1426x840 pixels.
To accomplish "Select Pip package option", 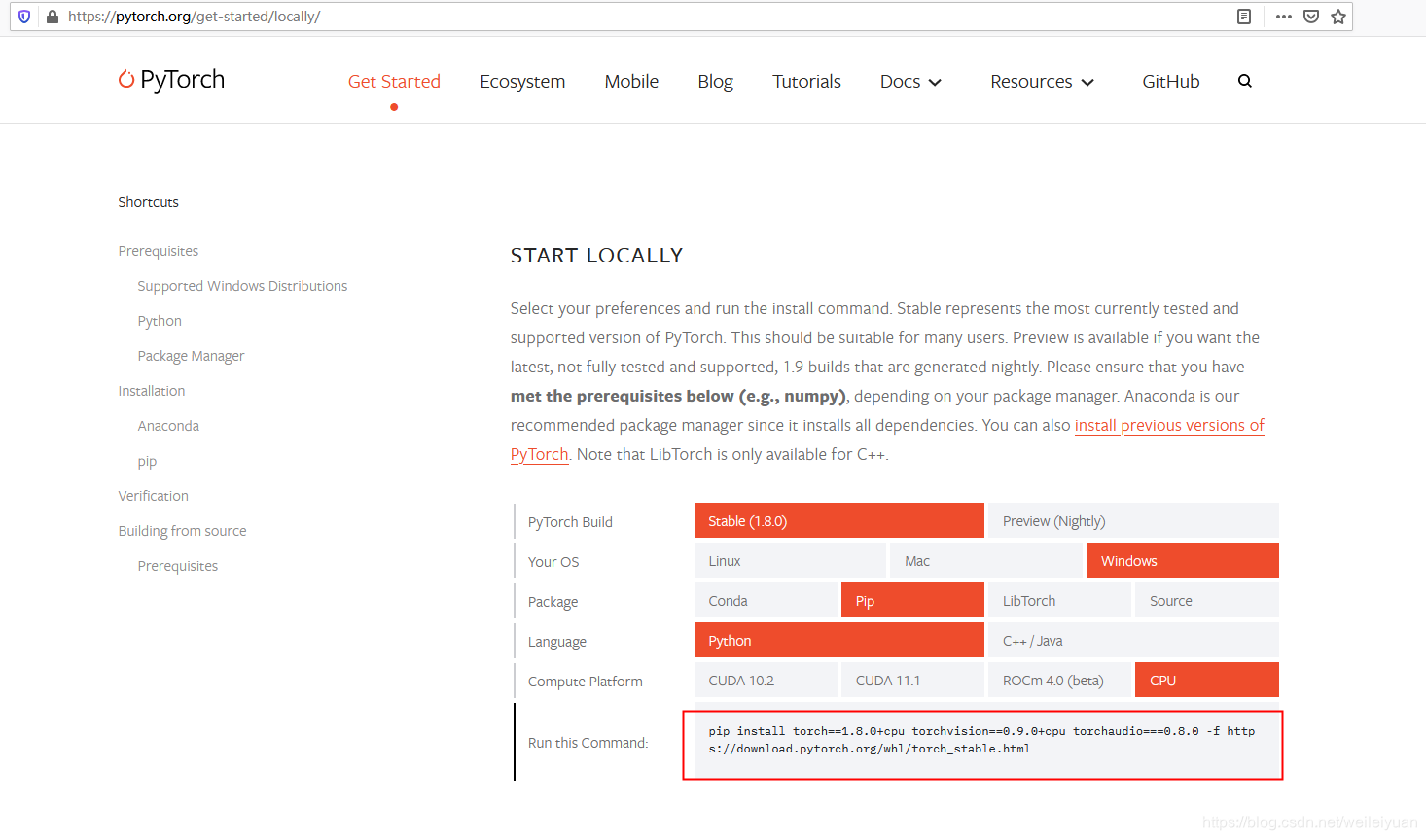I will [912, 601].
